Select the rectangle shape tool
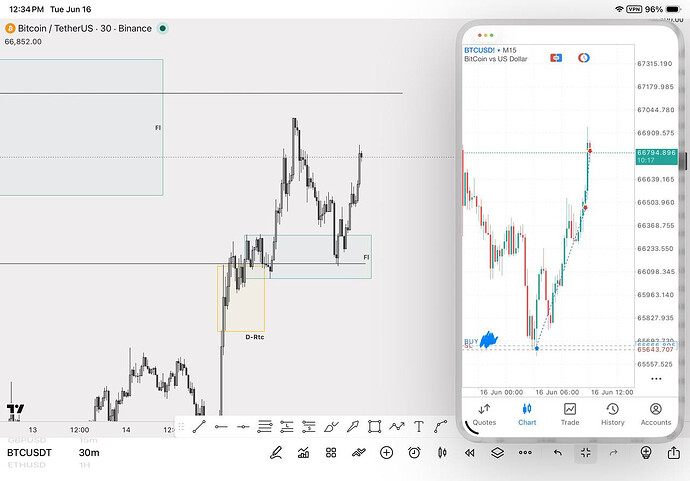Screen dimensions: 690x481 point(374,426)
